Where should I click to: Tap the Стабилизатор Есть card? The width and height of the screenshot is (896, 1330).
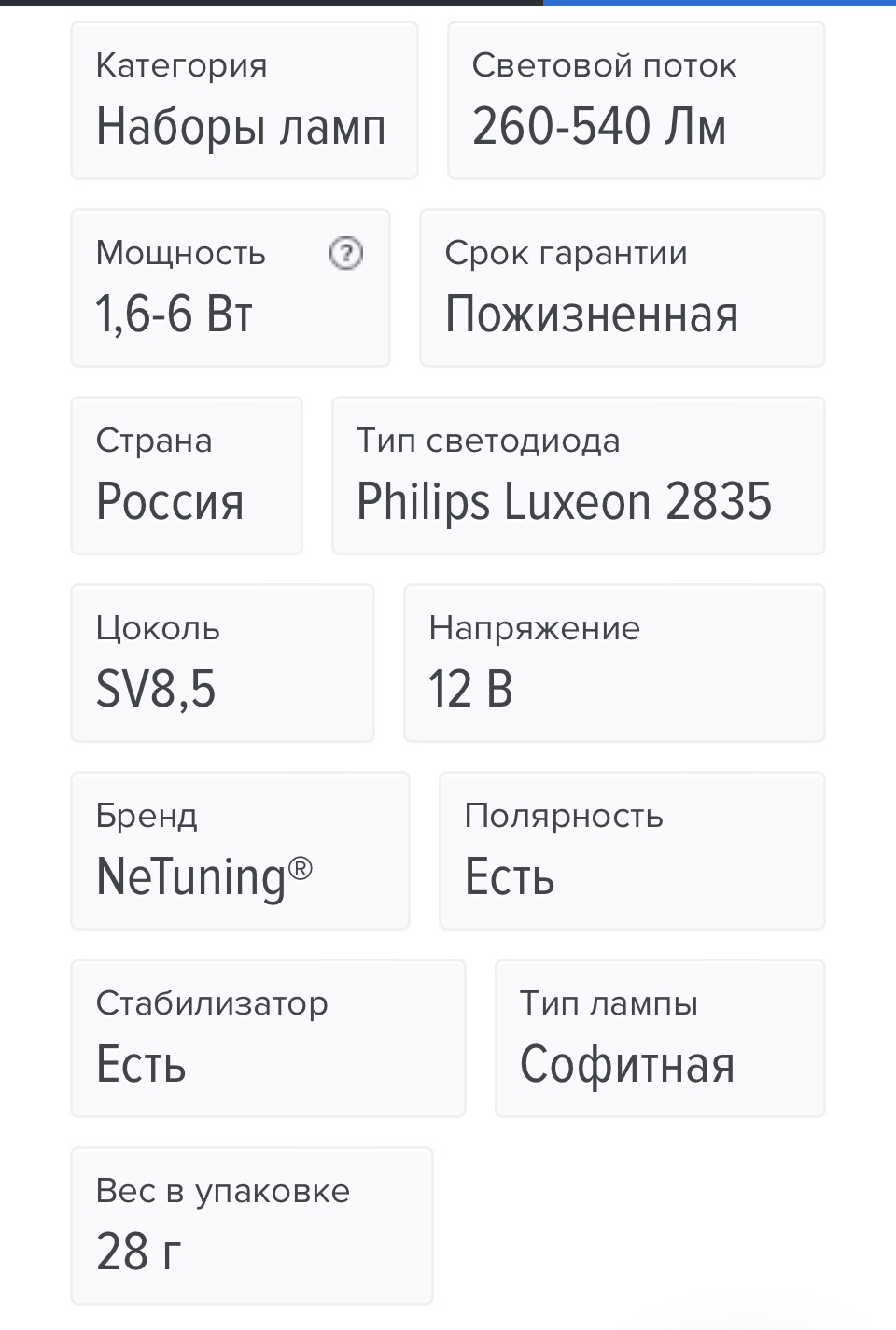(x=268, y=1039)
